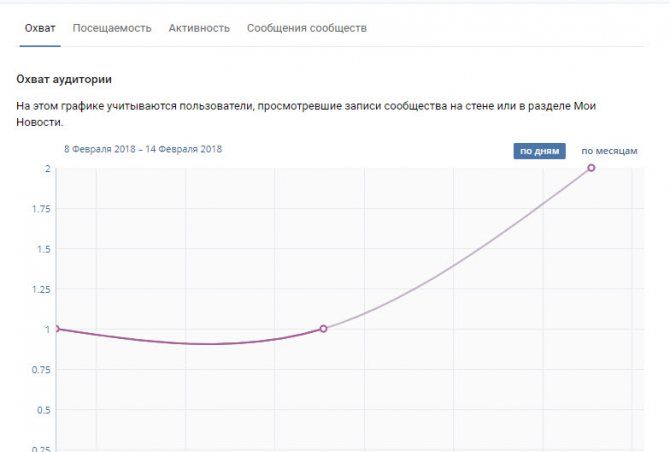
Task: Open the Сообщения сообществ tab
Action: [307, 28]
